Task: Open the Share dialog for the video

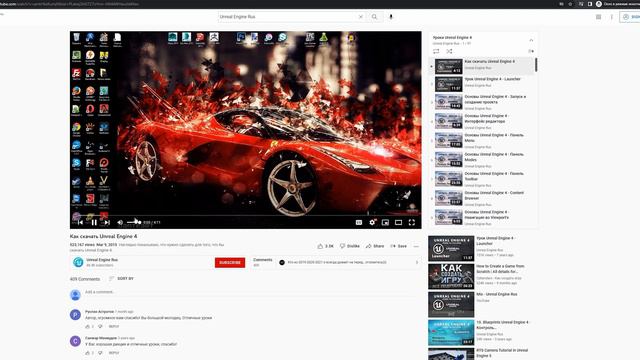Action: 375,246
